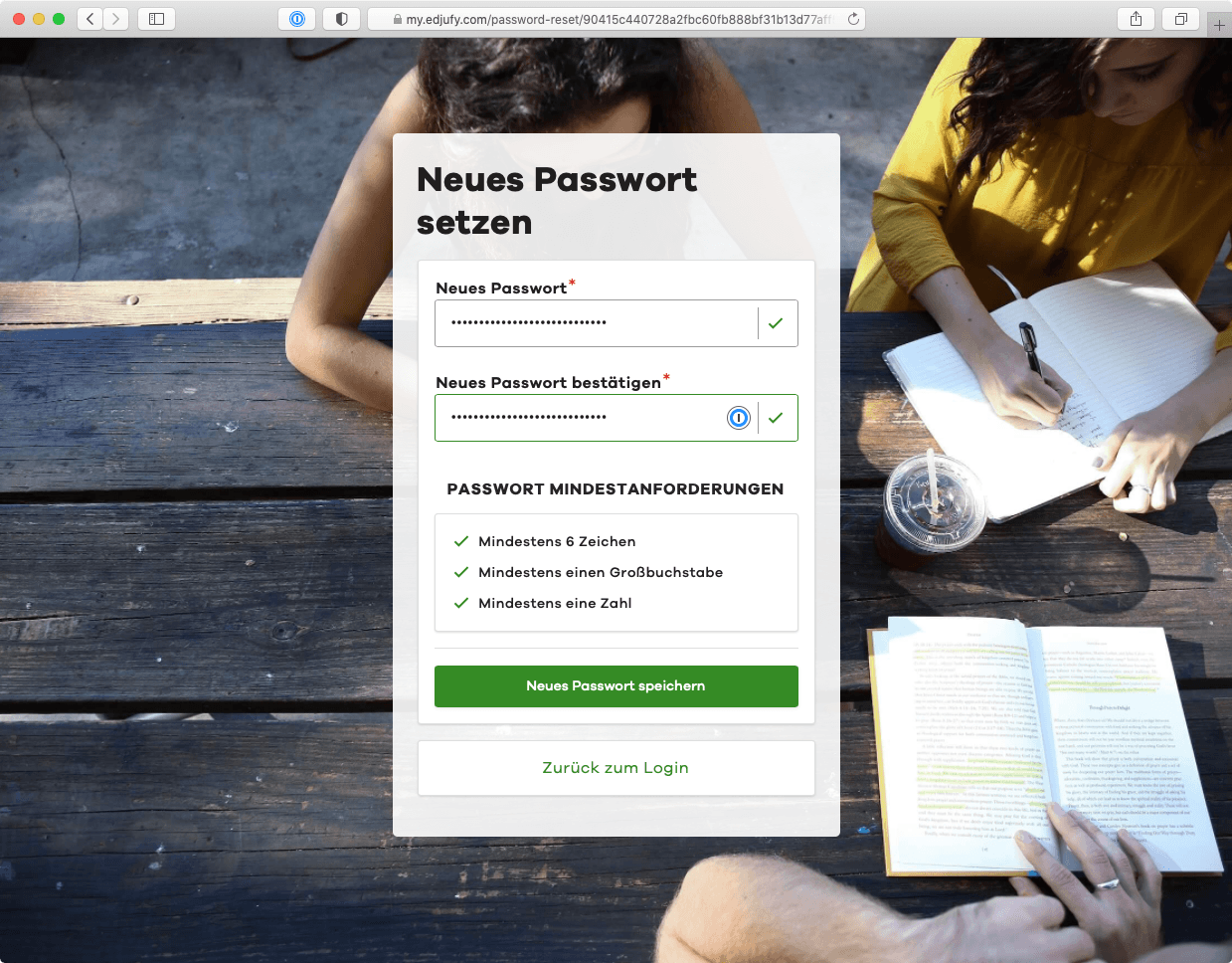The image size is (1232, 963).
Task: Toggle the Safari sidebar button
Action: (x=156, y=19)
